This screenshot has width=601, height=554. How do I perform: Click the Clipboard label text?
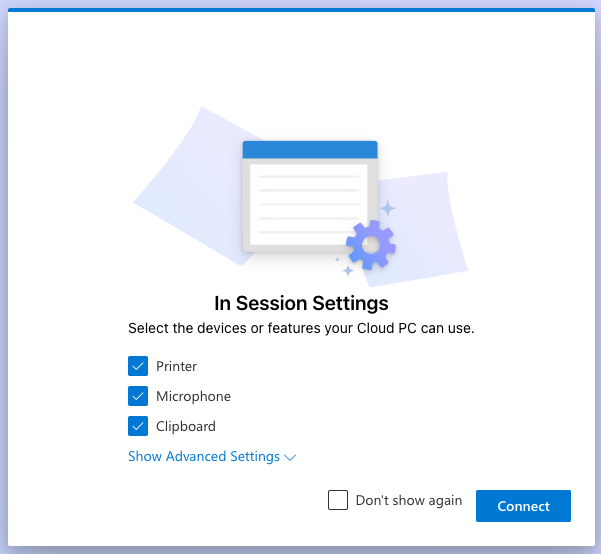[x=186, y=426]
